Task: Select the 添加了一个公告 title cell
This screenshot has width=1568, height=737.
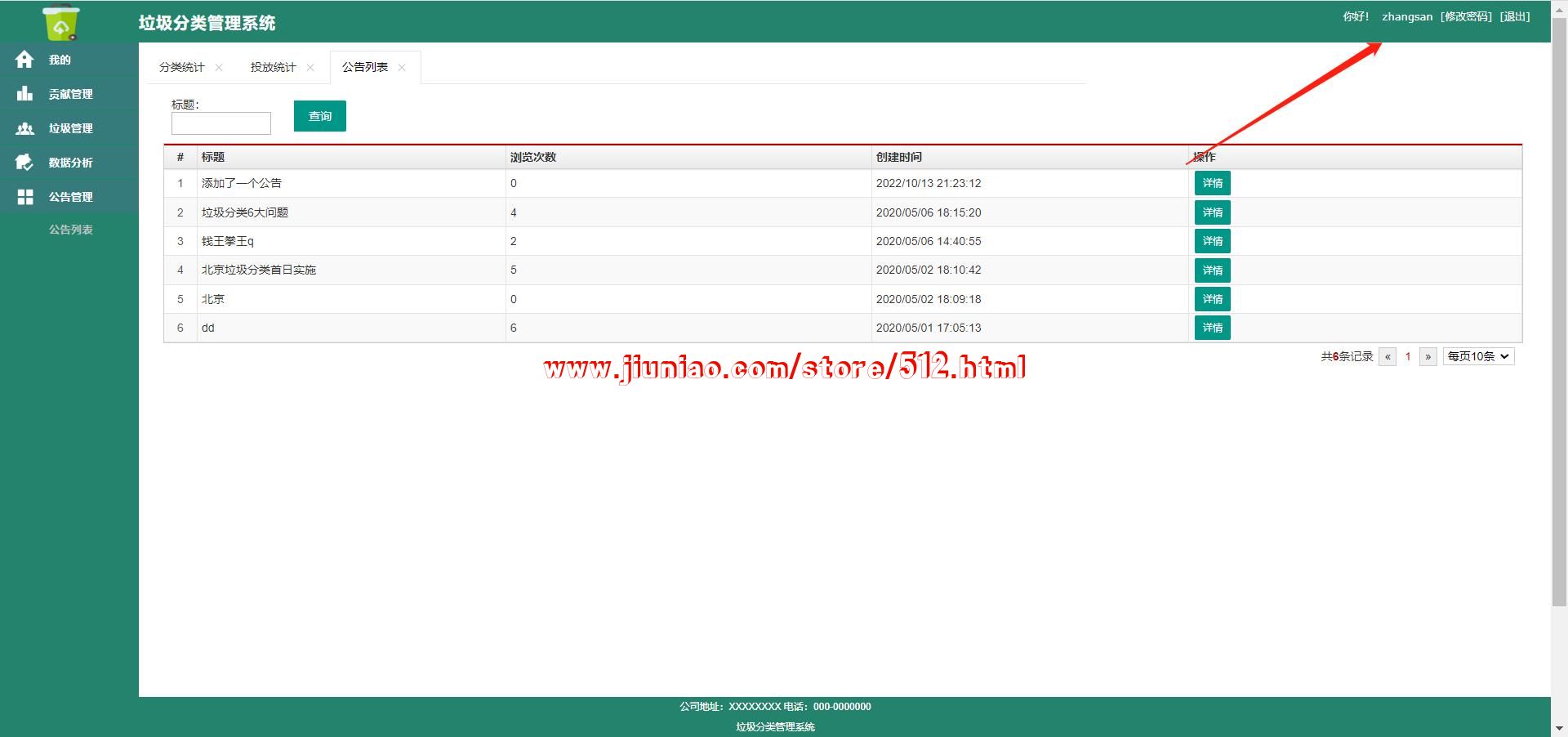Action: (x=351, y=183)
